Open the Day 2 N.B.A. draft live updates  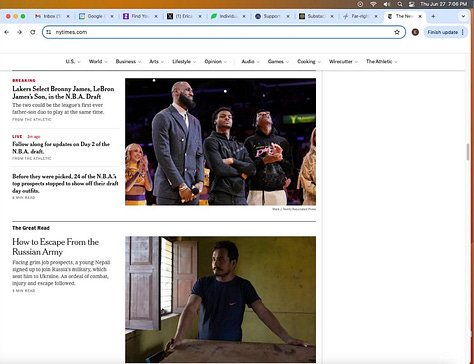61,148
